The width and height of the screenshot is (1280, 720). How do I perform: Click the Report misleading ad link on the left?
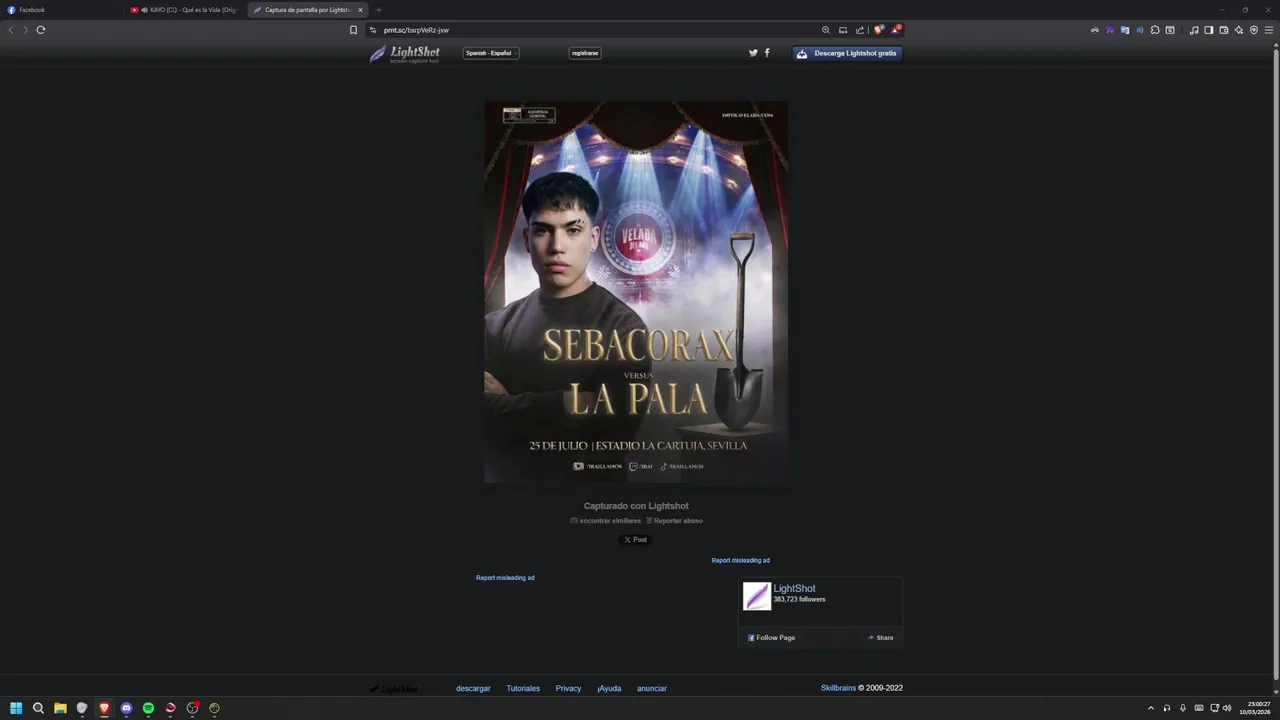[505, 578]
